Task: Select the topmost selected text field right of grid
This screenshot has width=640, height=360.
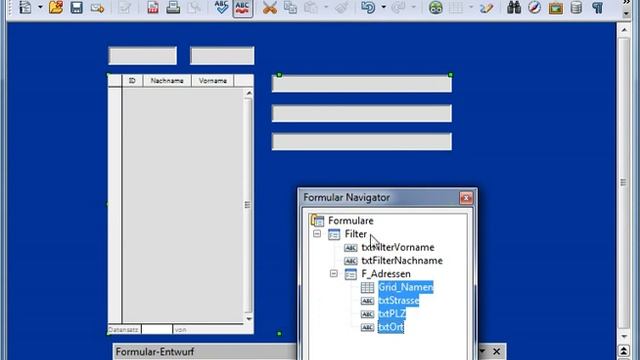Action: 362,84
